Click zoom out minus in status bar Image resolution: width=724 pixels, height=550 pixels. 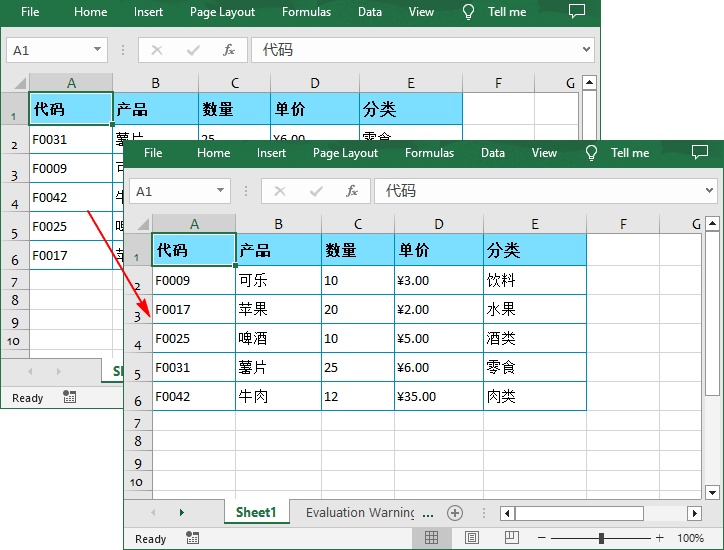pyautogui.click(x=542, y=538)
